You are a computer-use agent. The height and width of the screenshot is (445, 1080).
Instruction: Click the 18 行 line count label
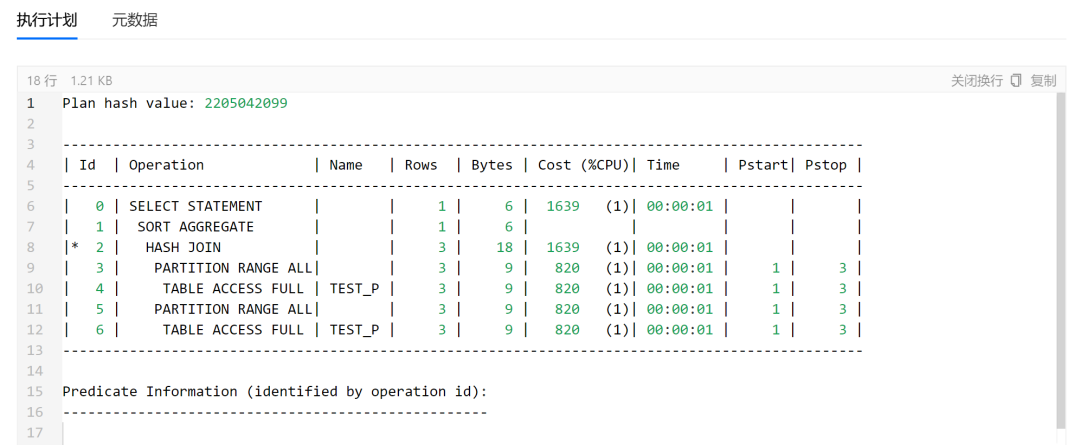coord(42,81)
